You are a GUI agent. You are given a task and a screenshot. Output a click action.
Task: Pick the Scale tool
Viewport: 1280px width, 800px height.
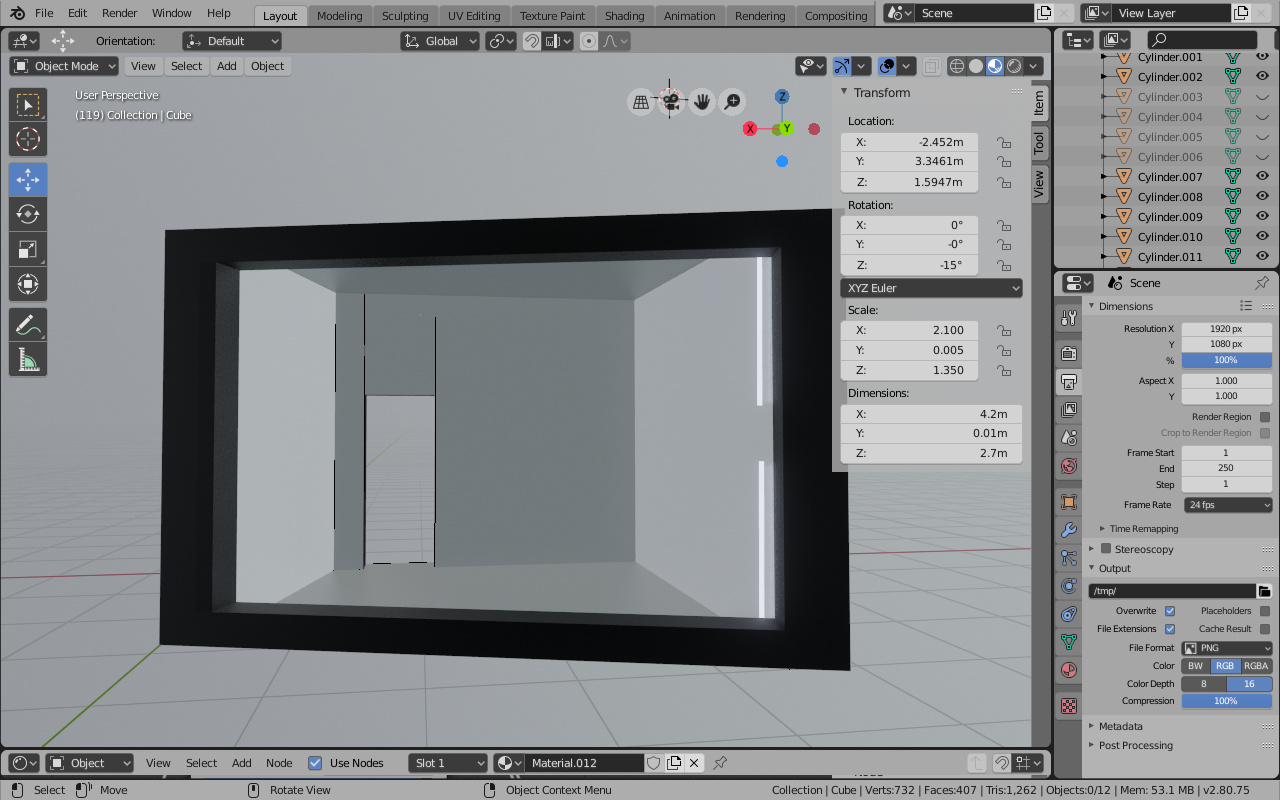click(29, 250)
